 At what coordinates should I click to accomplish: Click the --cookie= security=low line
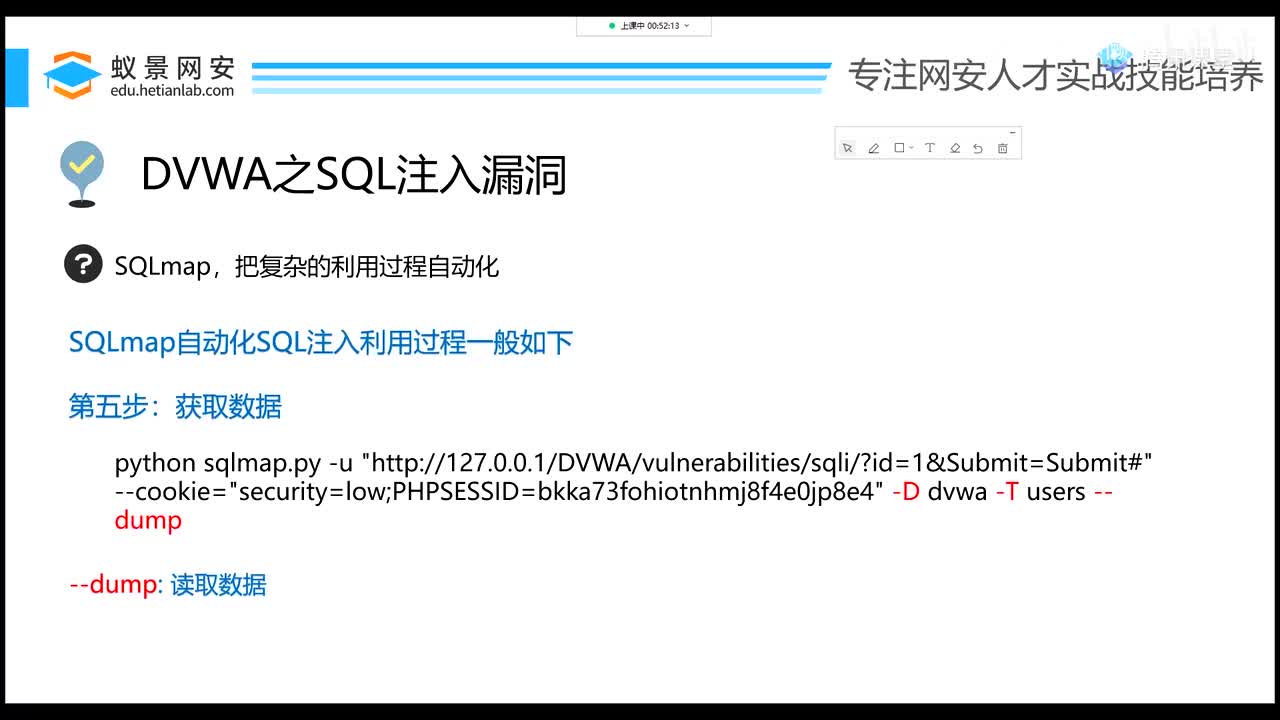coord(614,491)
